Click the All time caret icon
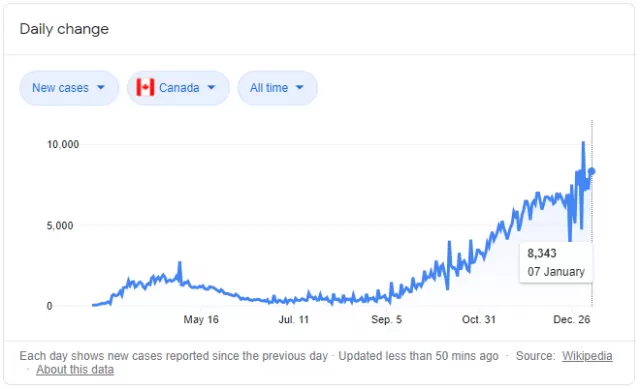The height and width of the screenshot is (389, 640). click(300, 87)
